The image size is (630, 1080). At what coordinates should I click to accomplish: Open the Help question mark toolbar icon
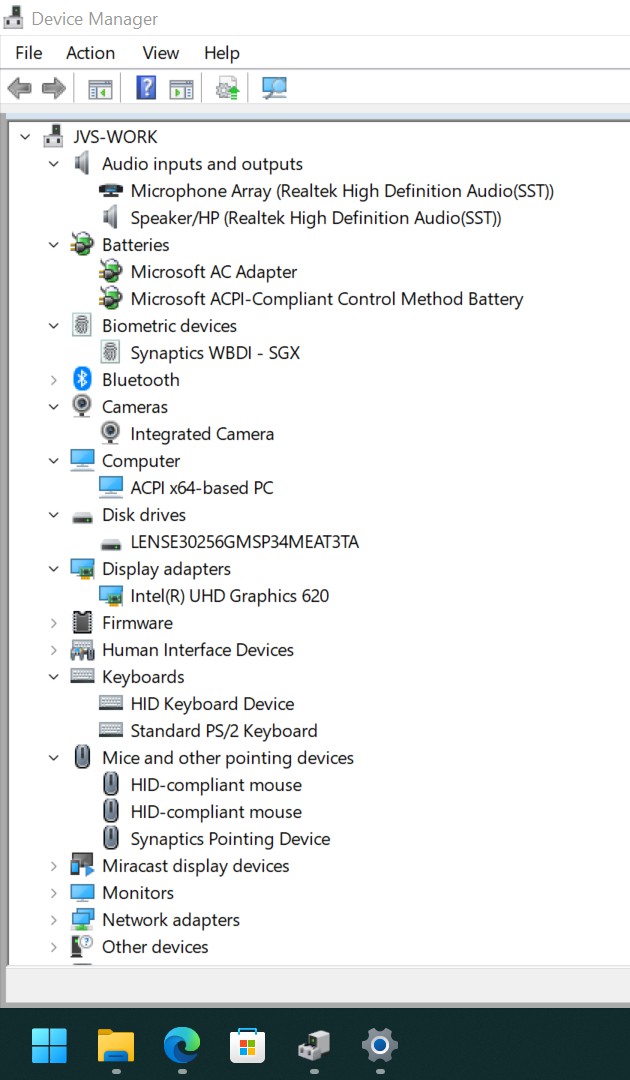146,88
